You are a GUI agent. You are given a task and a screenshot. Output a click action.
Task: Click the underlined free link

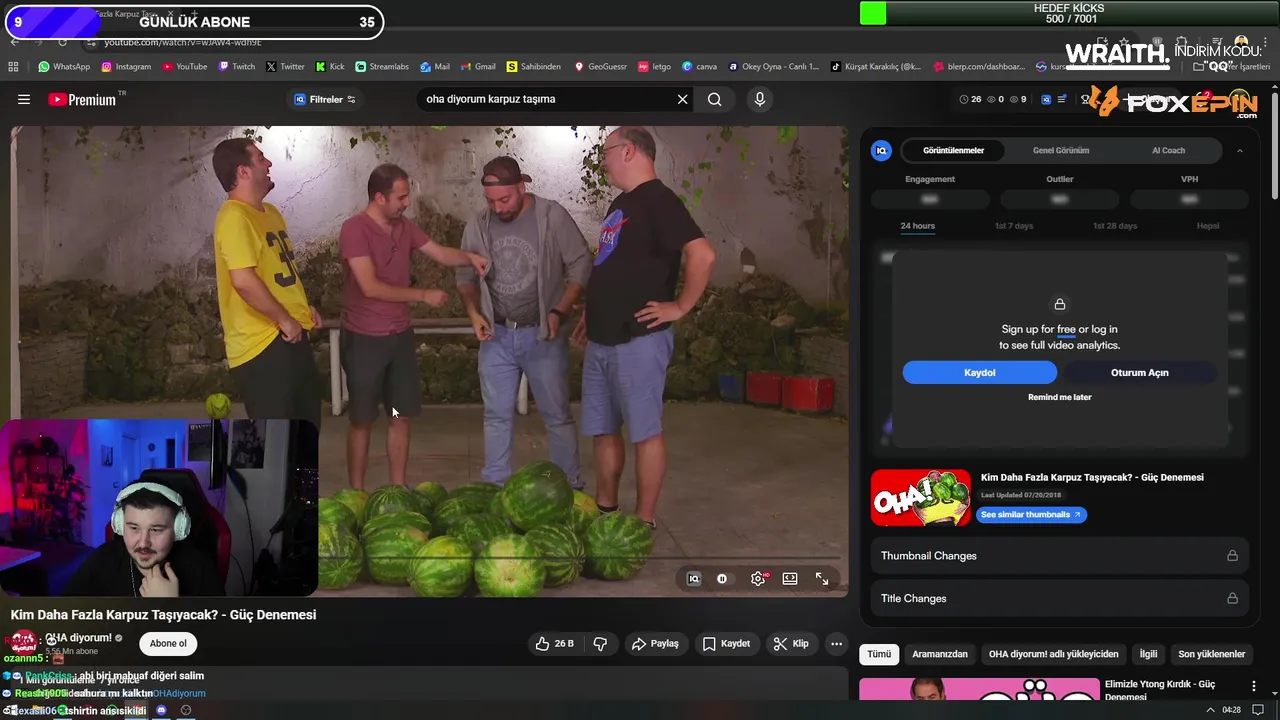[1066, 329]
